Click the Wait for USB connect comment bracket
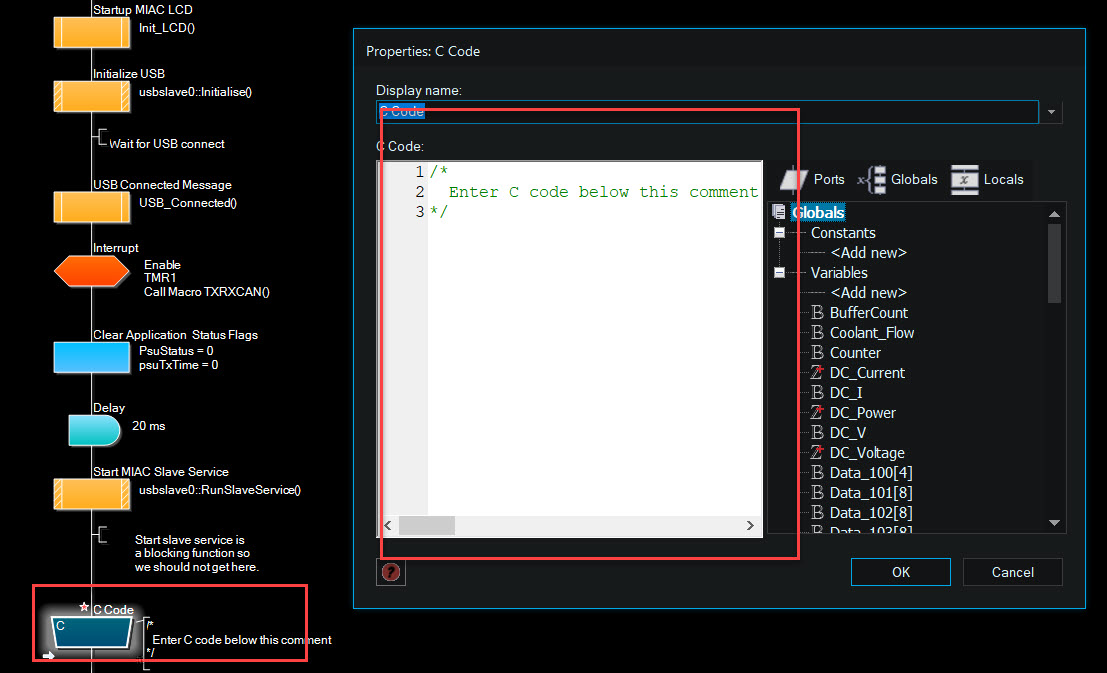 coord(100,137)
